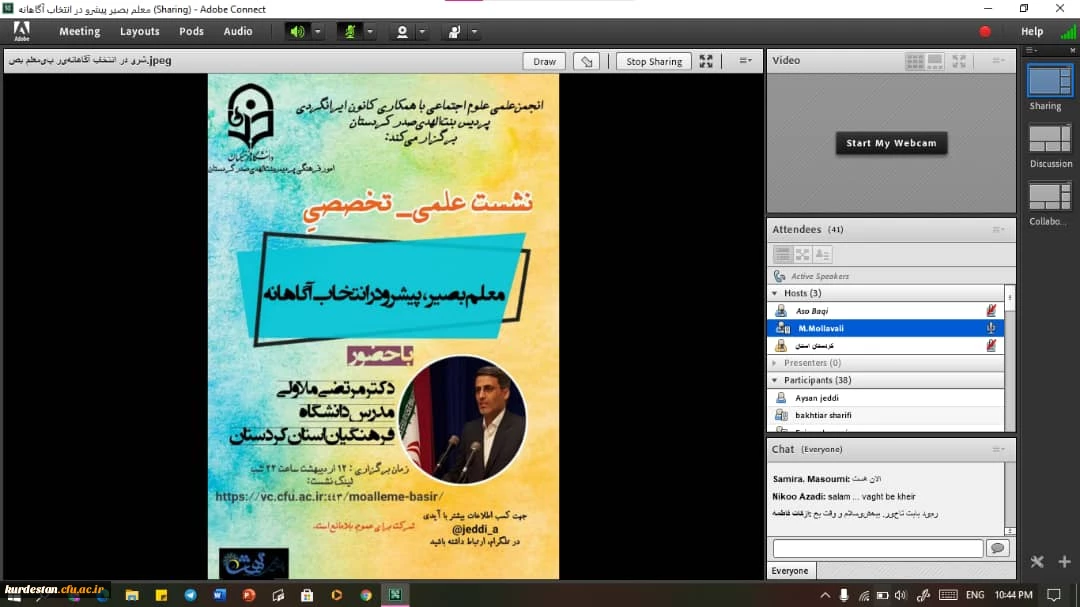Switch Attendees pod to breakout room view

point(802,255)
